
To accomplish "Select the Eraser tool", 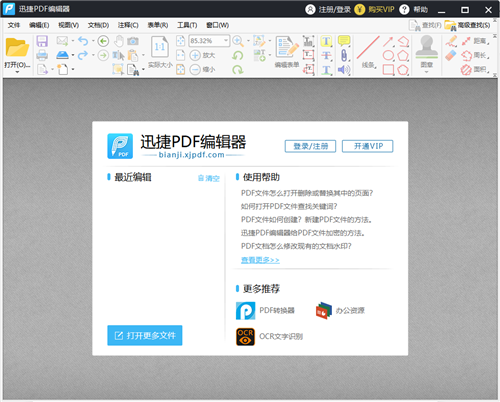I will pos(451,55).
